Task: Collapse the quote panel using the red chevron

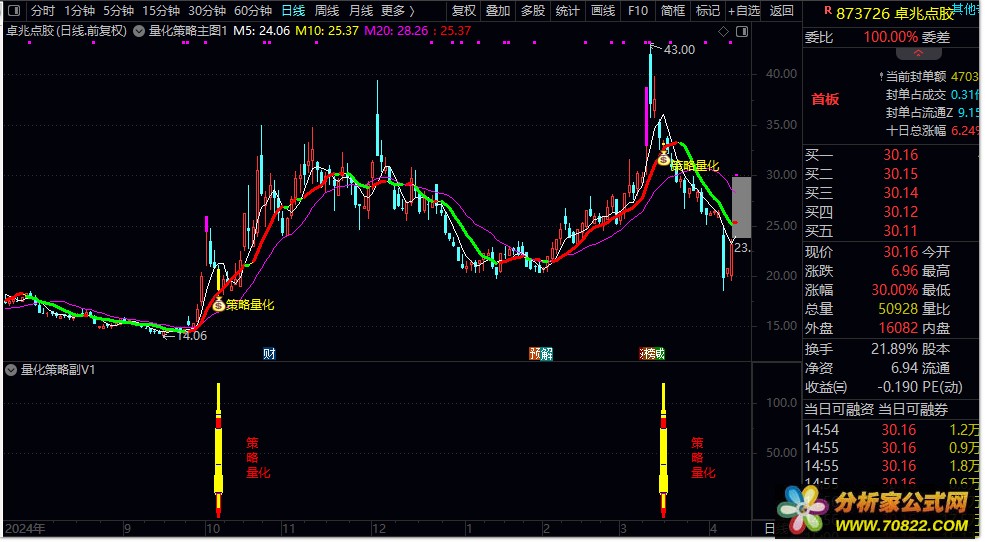Action: tap(920, 53)
